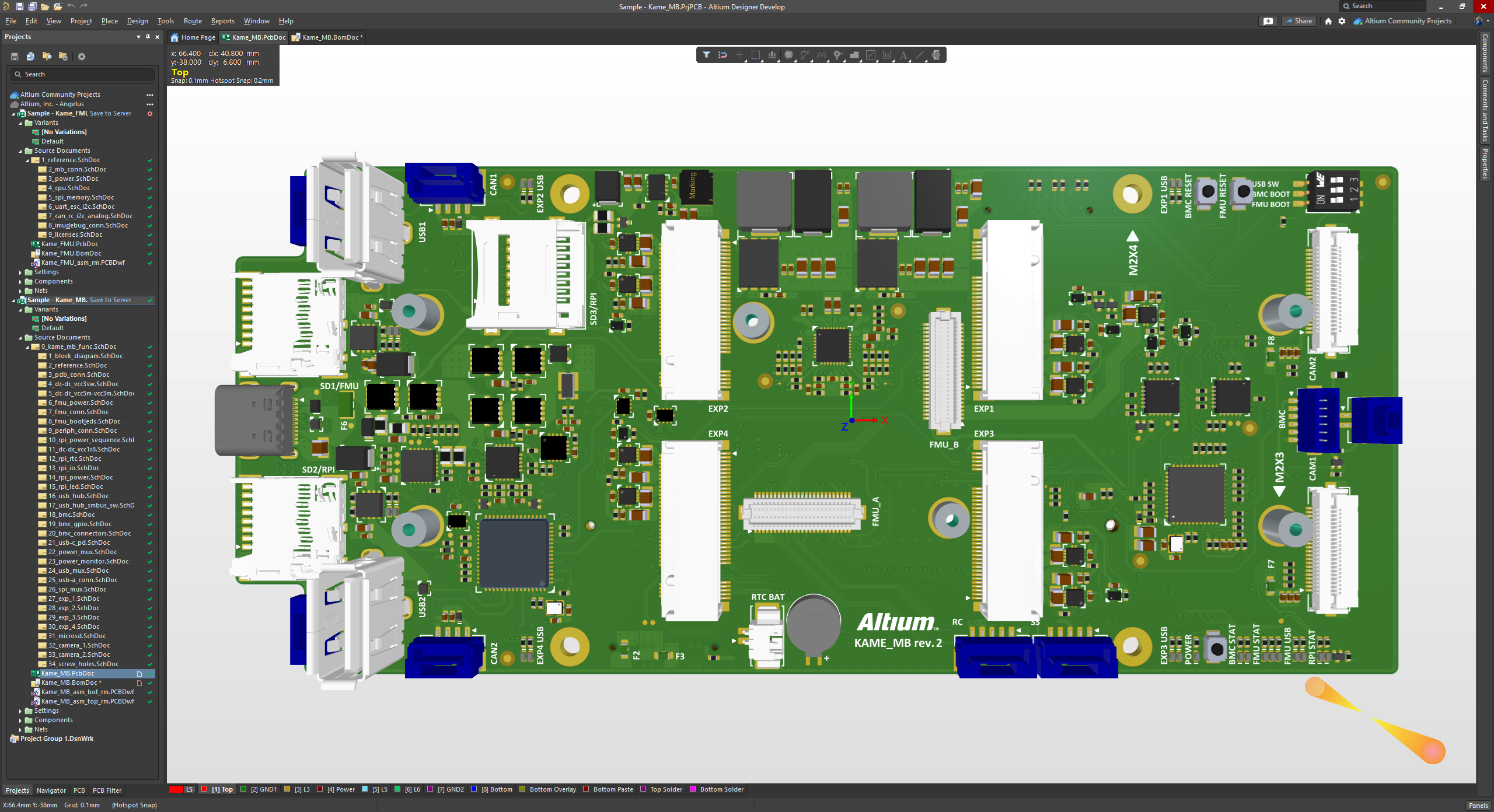1494x812 pixels.
Task: Open the Place Text tool
Action: [x=904, y=55]
